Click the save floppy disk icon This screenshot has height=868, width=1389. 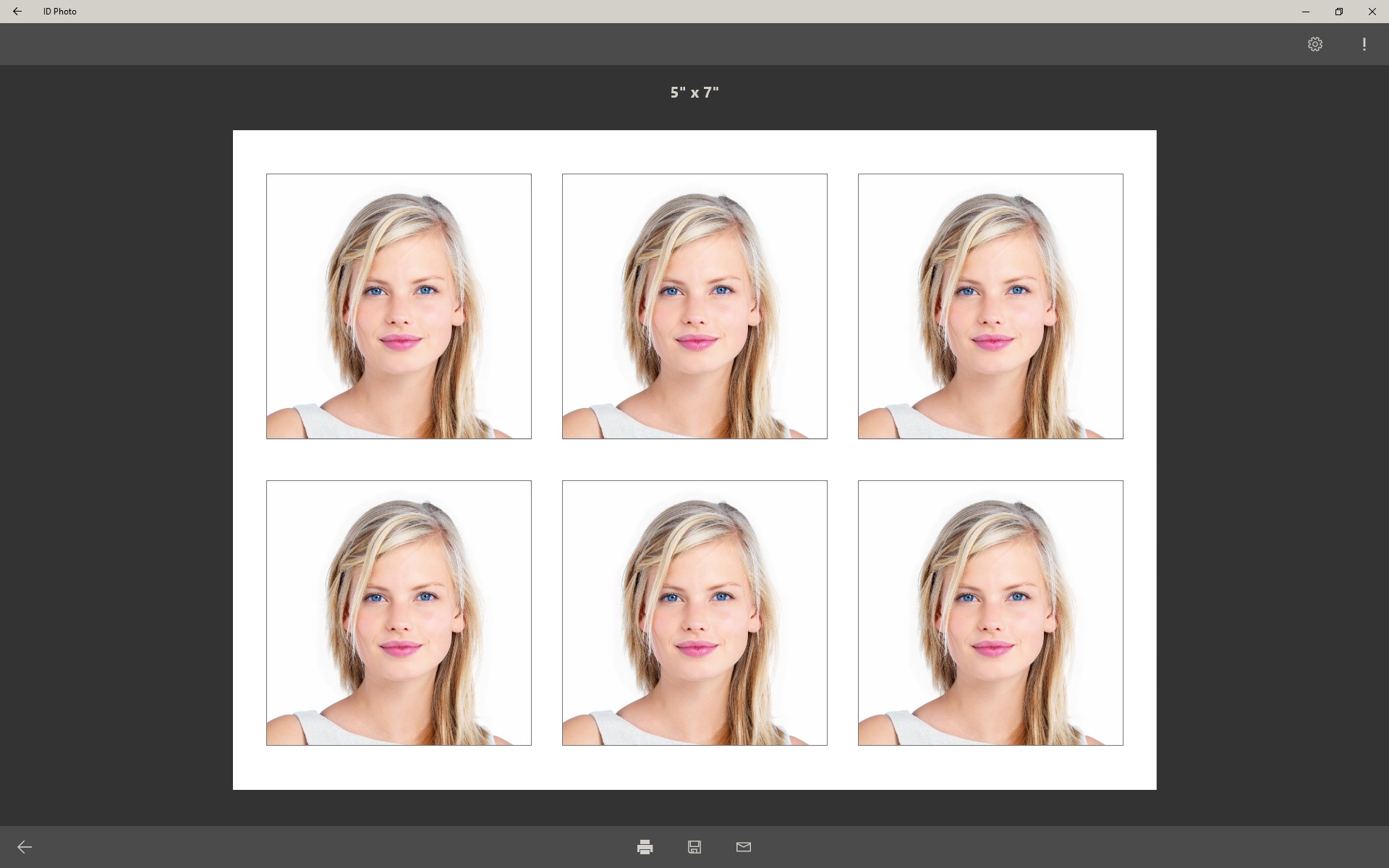[x=694, y=847]
